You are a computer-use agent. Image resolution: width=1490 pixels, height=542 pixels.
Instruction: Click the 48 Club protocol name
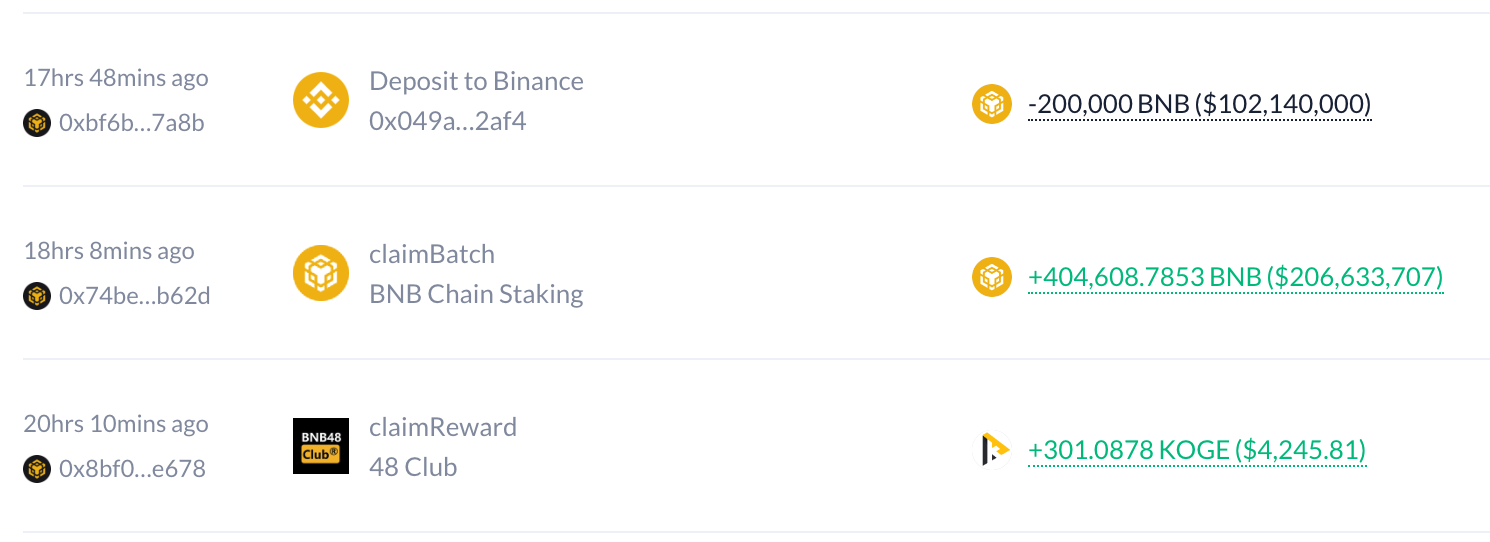point(412,467)
